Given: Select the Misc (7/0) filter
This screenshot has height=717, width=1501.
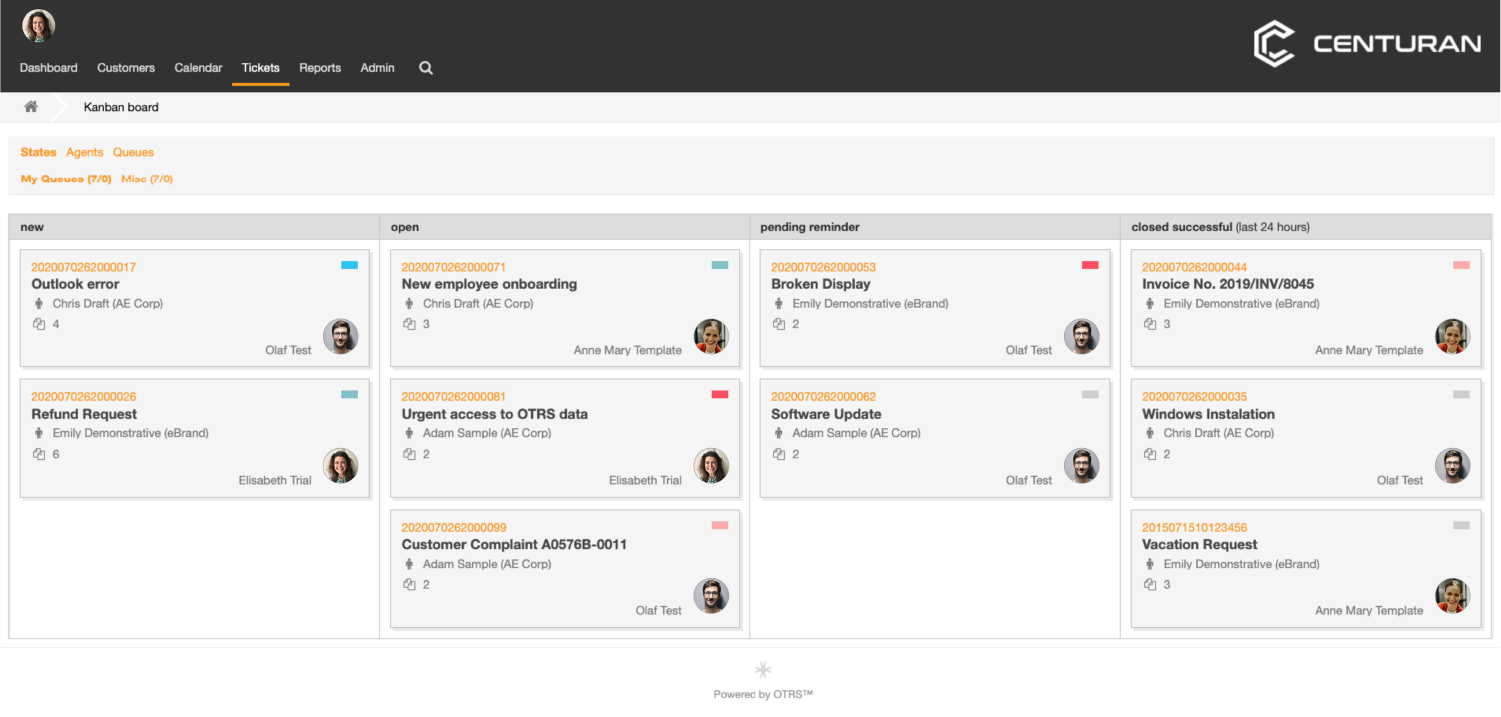Looking at the screenshot, I should coord(147,179).
